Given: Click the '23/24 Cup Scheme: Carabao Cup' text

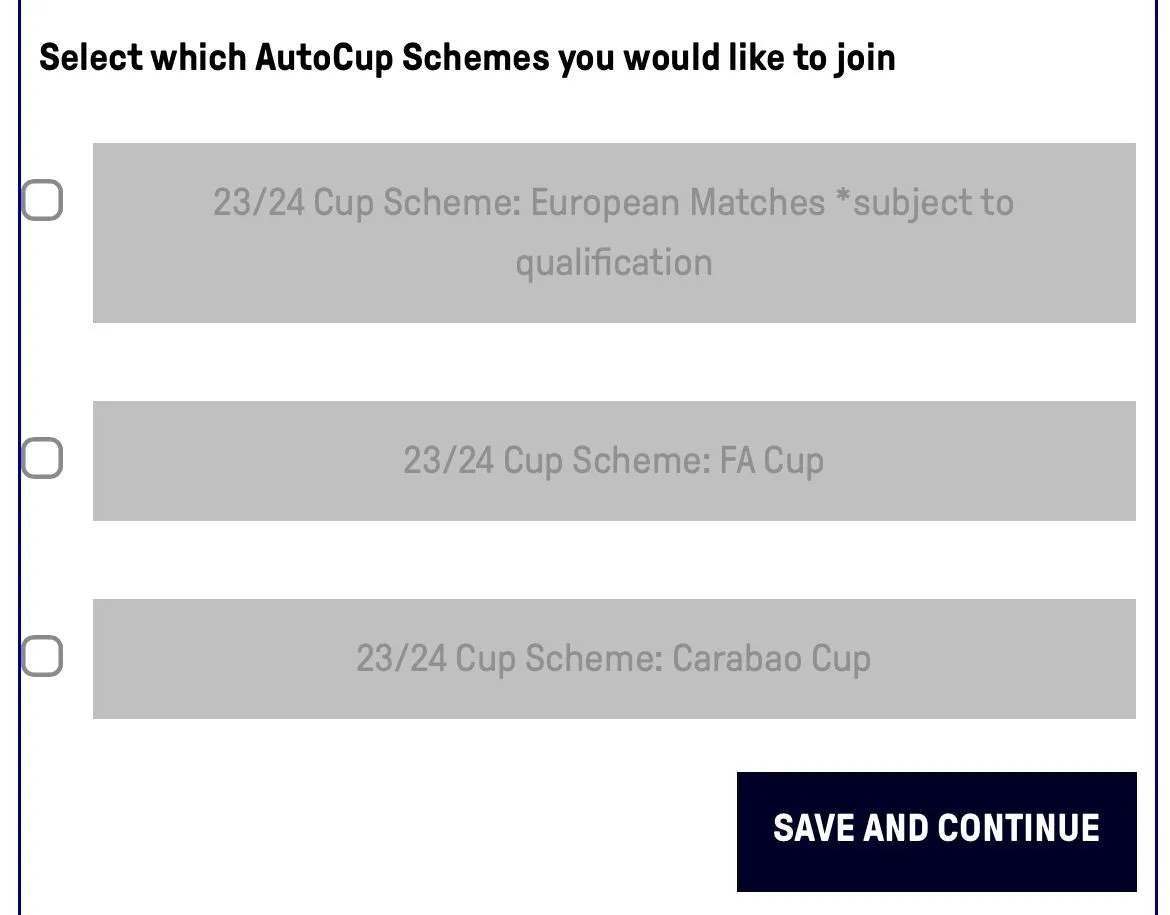Looking at the screenshot, I should (x=614, y=659).
